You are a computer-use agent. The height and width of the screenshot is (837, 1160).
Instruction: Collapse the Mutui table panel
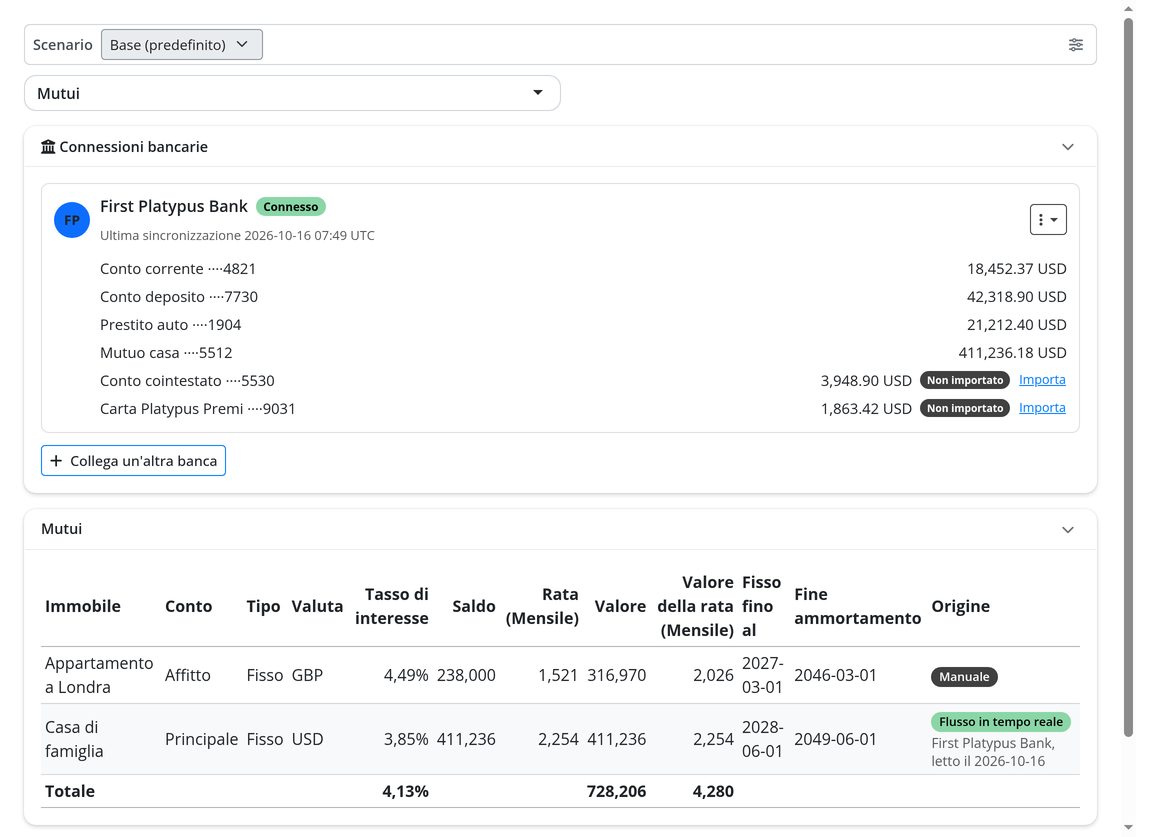pos(1068,529)
